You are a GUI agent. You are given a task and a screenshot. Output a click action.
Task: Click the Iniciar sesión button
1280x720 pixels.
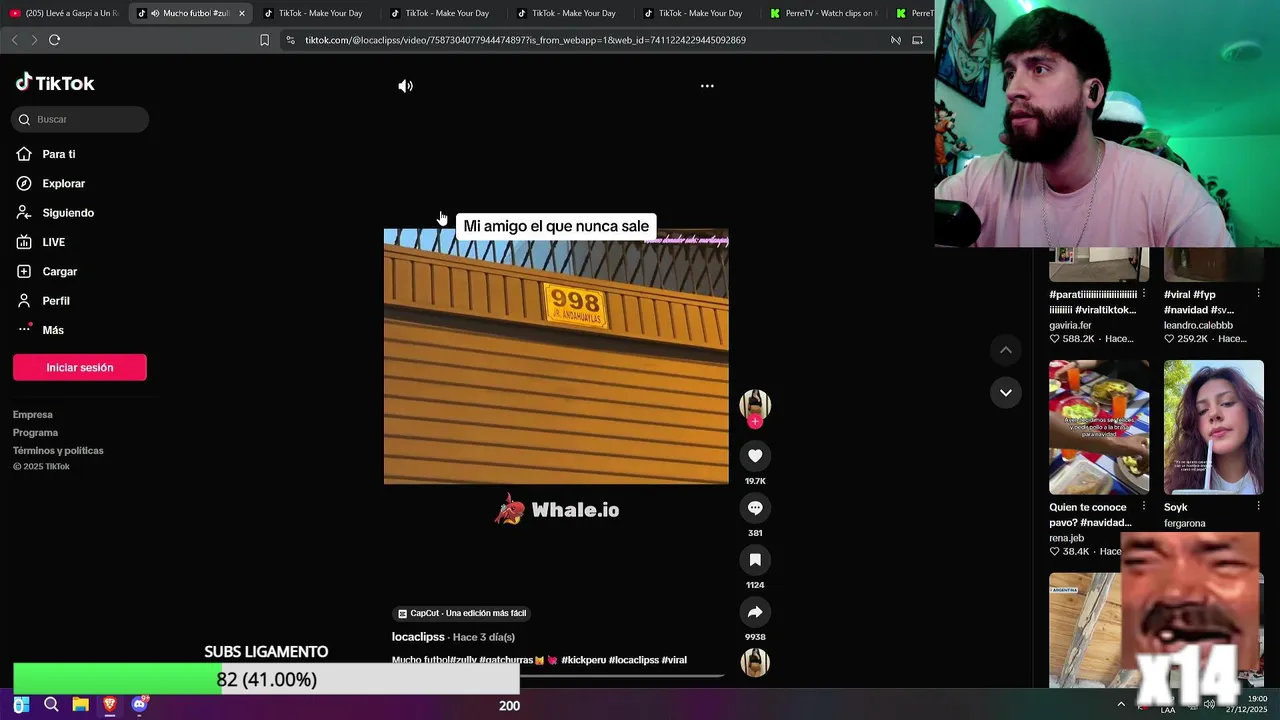click(x=80, y=367)
